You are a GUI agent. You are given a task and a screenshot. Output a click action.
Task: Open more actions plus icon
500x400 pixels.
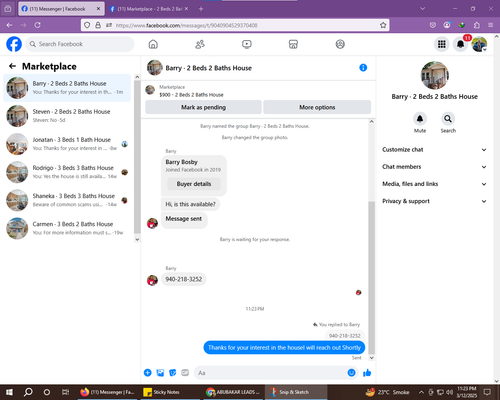click(x=148, y=373)
